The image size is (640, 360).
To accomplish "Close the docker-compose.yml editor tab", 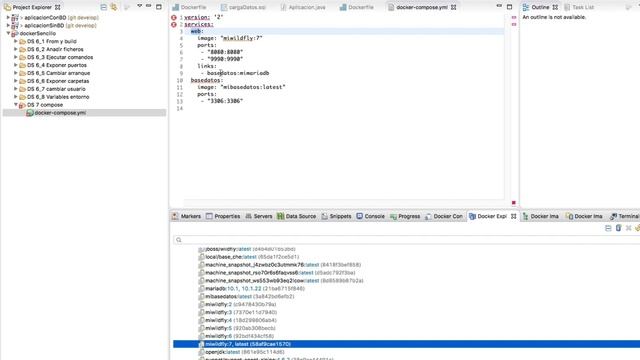I will pyautogui.click(x=453, y=7).
